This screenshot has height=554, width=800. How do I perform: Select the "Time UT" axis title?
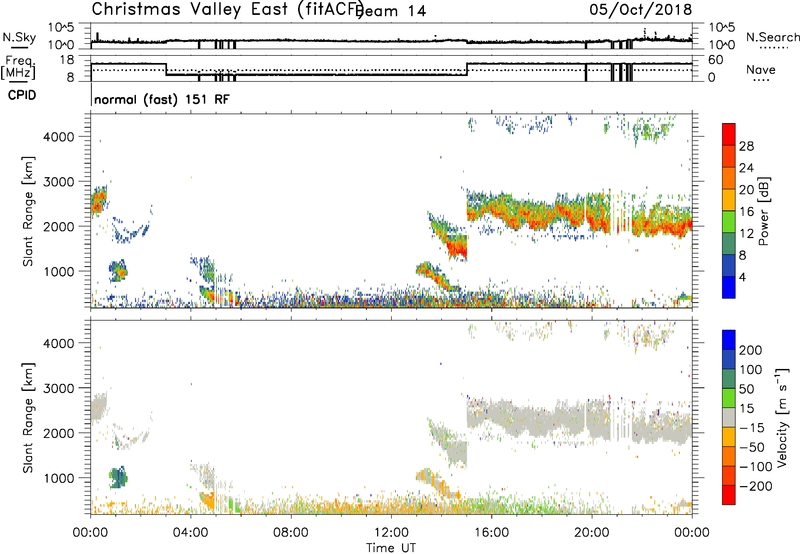coord(391,548)
